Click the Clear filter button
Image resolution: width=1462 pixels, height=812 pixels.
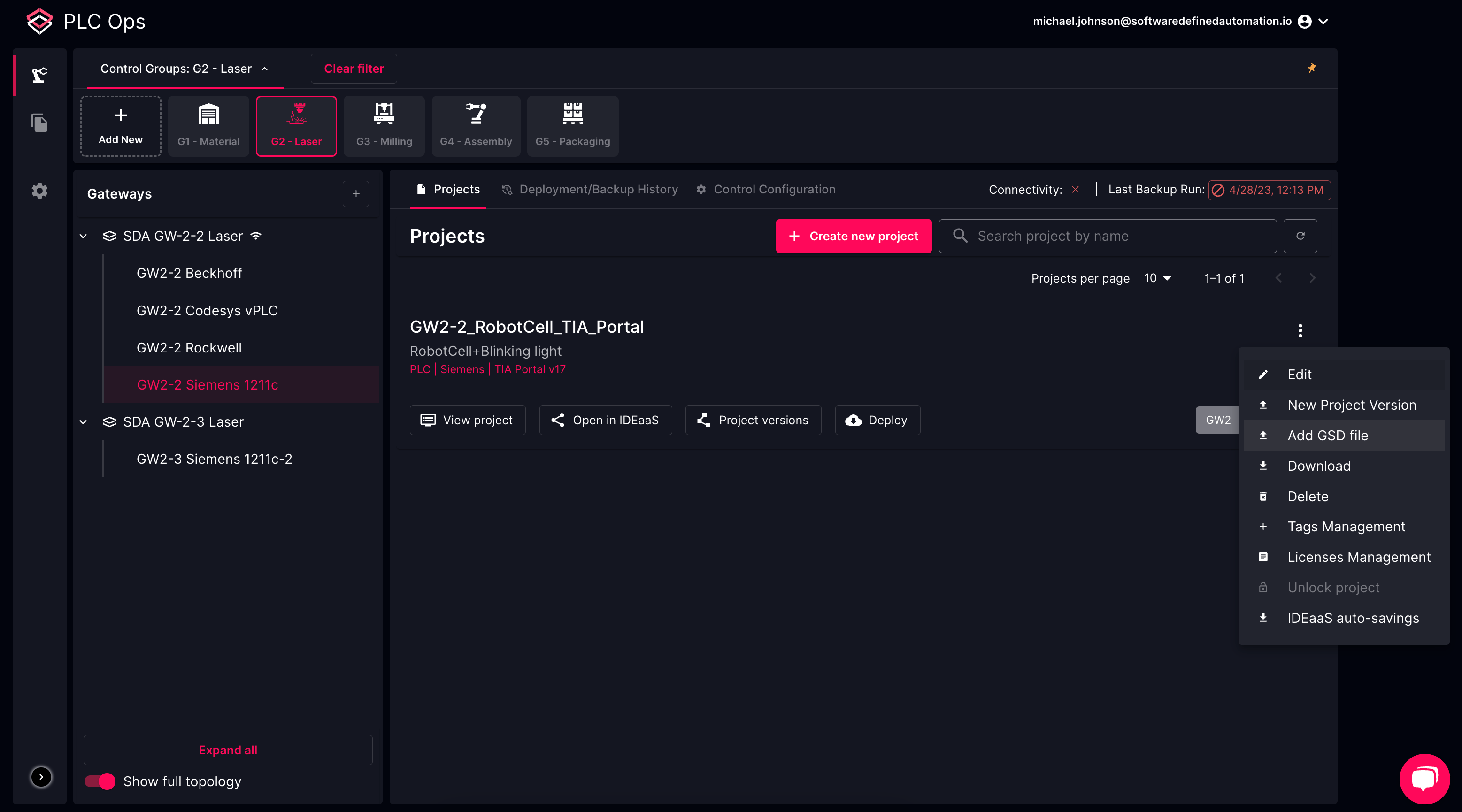coord(354,69)
